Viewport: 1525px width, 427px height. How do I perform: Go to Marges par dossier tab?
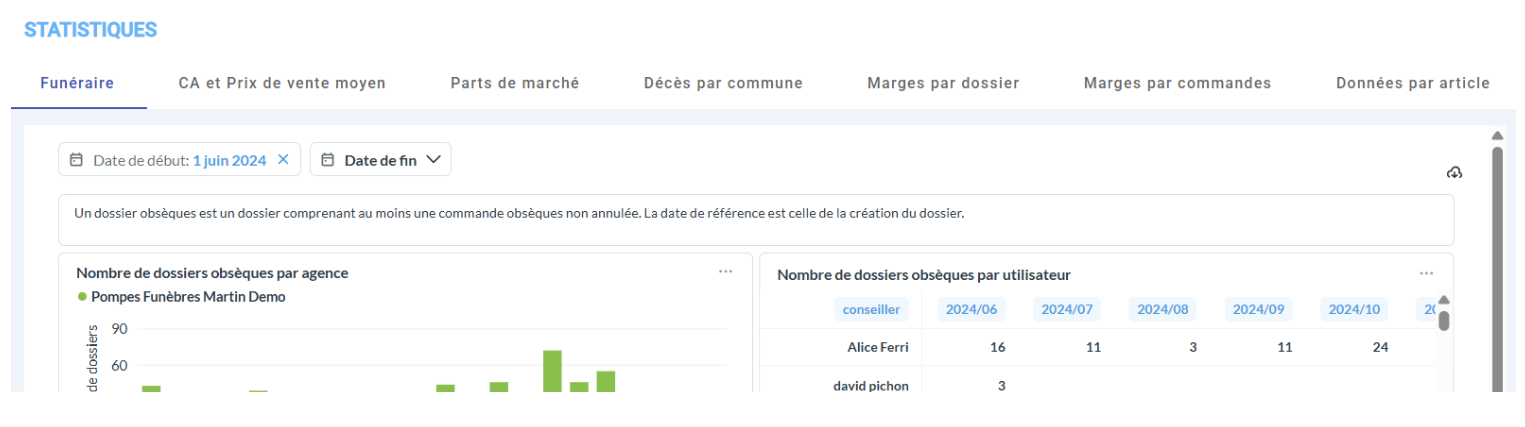[x=943, y=83]
